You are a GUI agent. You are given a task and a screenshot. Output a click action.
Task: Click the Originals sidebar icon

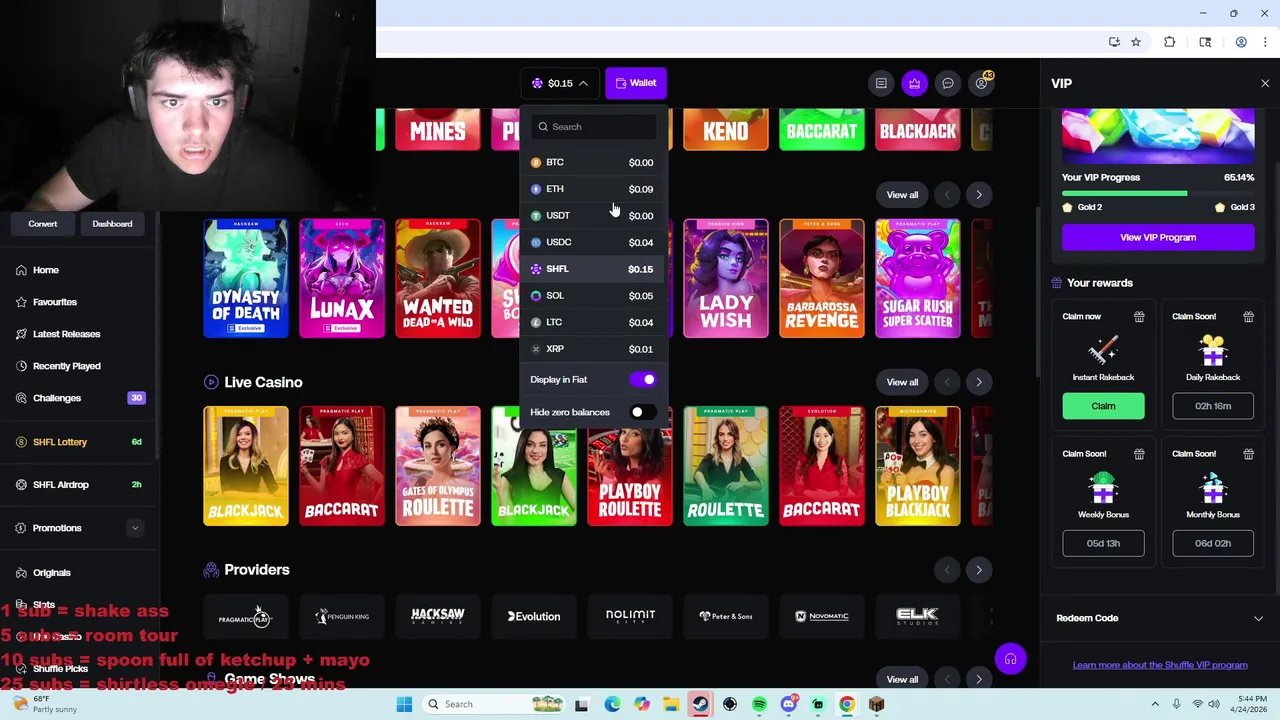pos(22,573)
